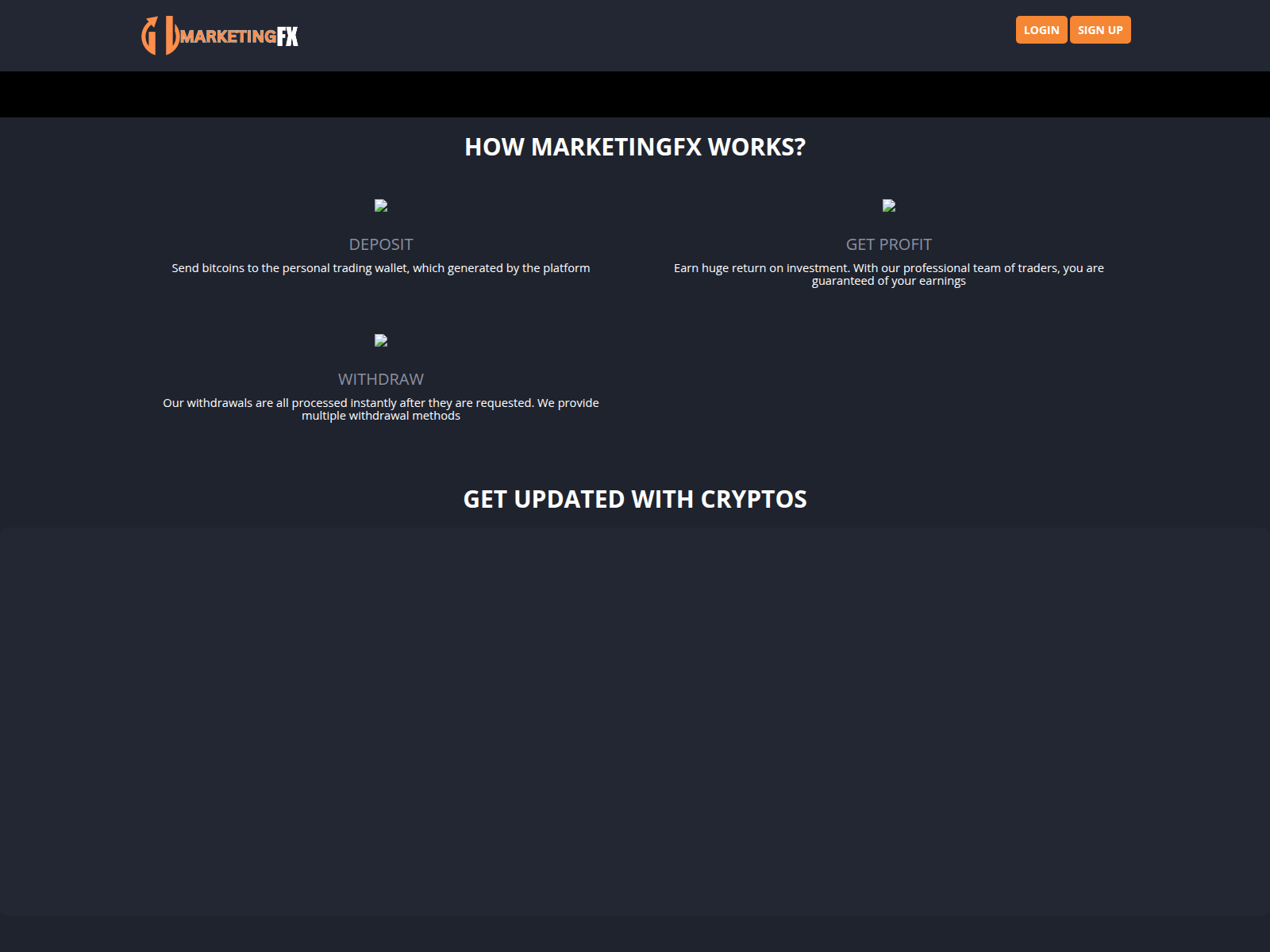The image size is (1270, 952).
Task: Select the DEPOSIT heading
Action: pyautogui.click(x=381, y=244)
